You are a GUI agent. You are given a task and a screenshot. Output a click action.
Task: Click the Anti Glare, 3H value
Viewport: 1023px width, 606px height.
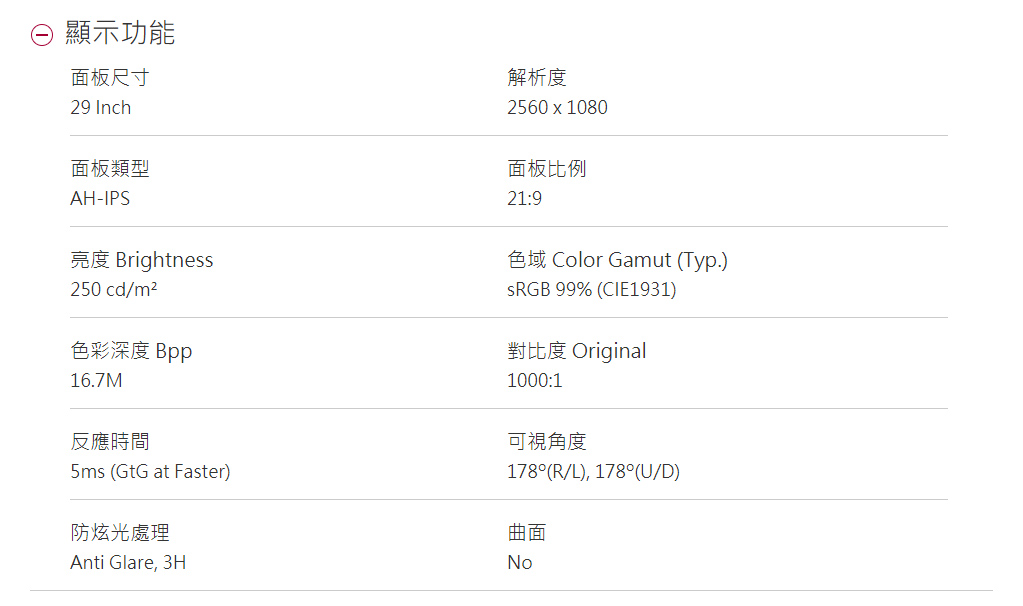coord(128,562)
